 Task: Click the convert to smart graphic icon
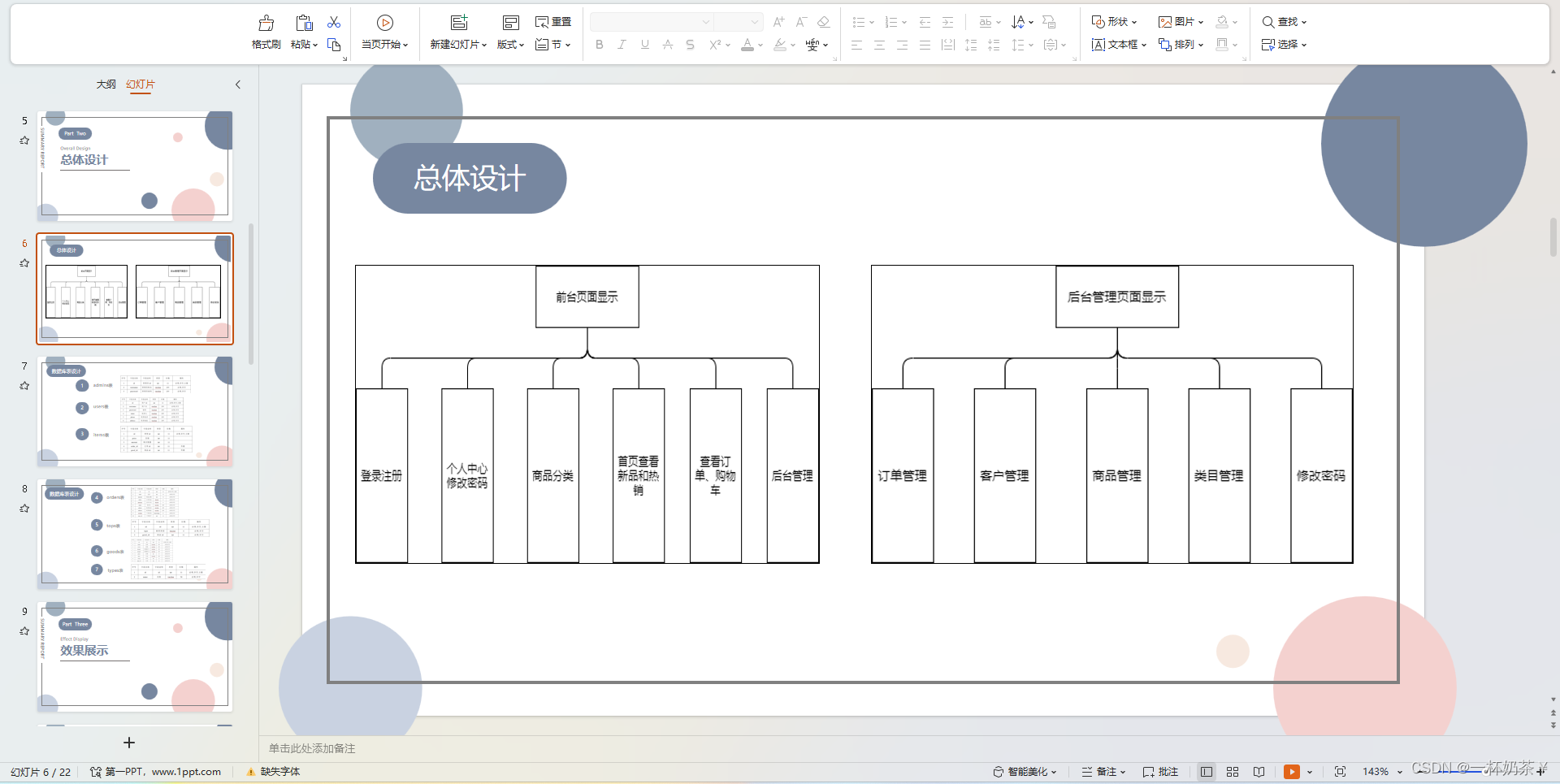click(x=1049, y=22)
